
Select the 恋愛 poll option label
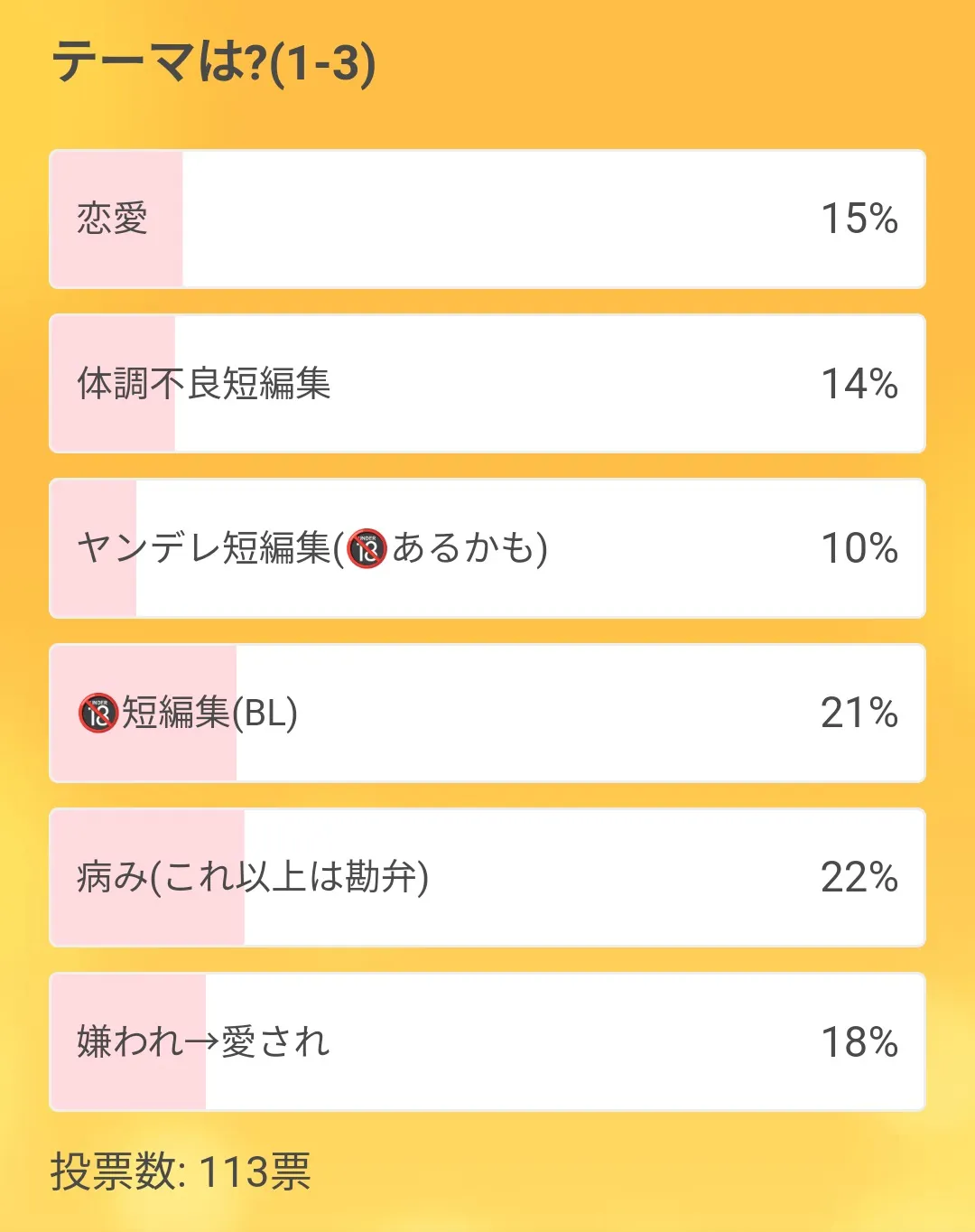click(x=112, y=219)
